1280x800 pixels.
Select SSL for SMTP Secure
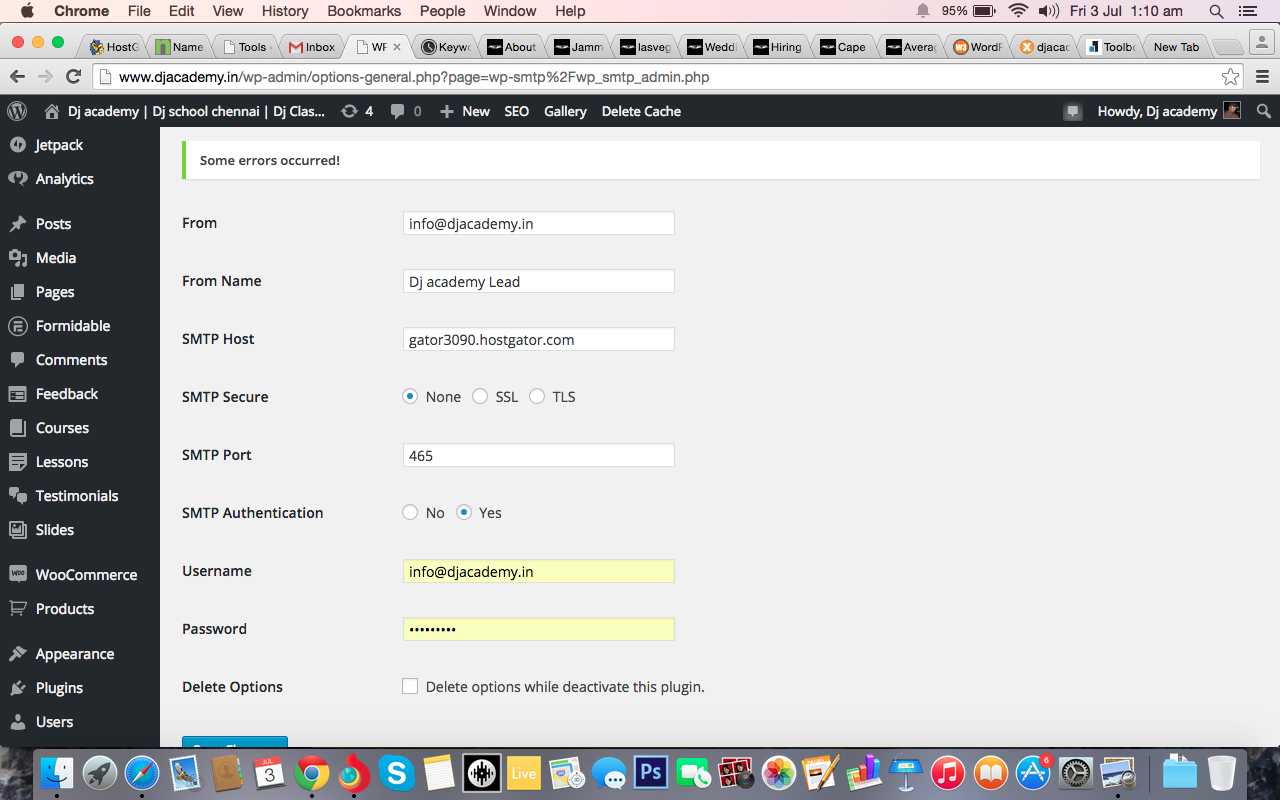pos(480,396)
